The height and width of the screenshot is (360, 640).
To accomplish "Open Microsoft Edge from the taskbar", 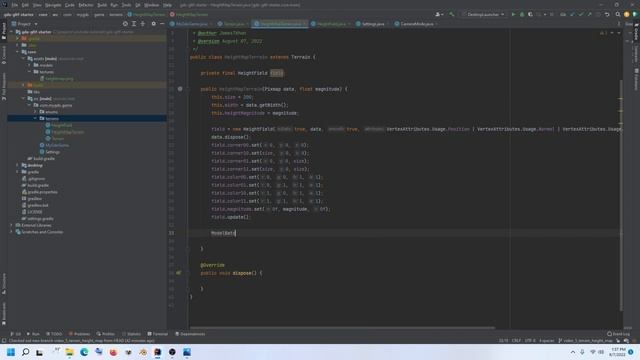I will [x=84, y=352].
